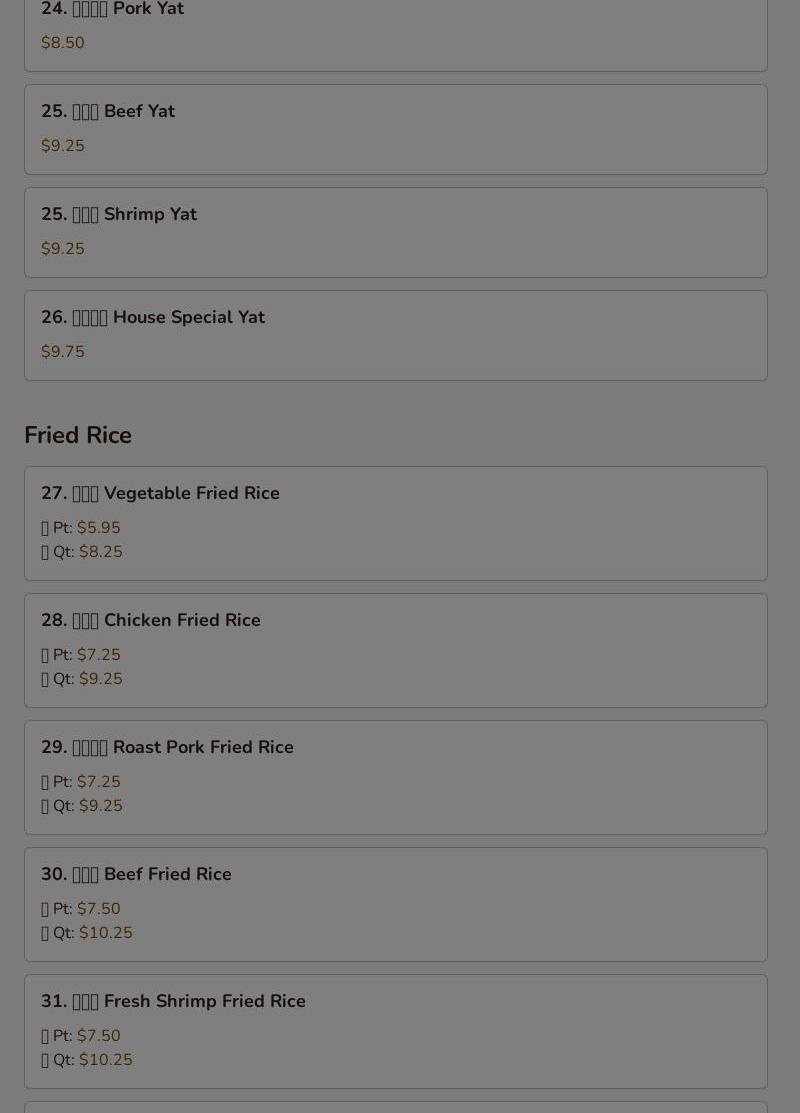Click the $8.25 quart price for Vegetable Fried Rice
The height and width of the screenshot is (1113, 800).
coord(101,552)
